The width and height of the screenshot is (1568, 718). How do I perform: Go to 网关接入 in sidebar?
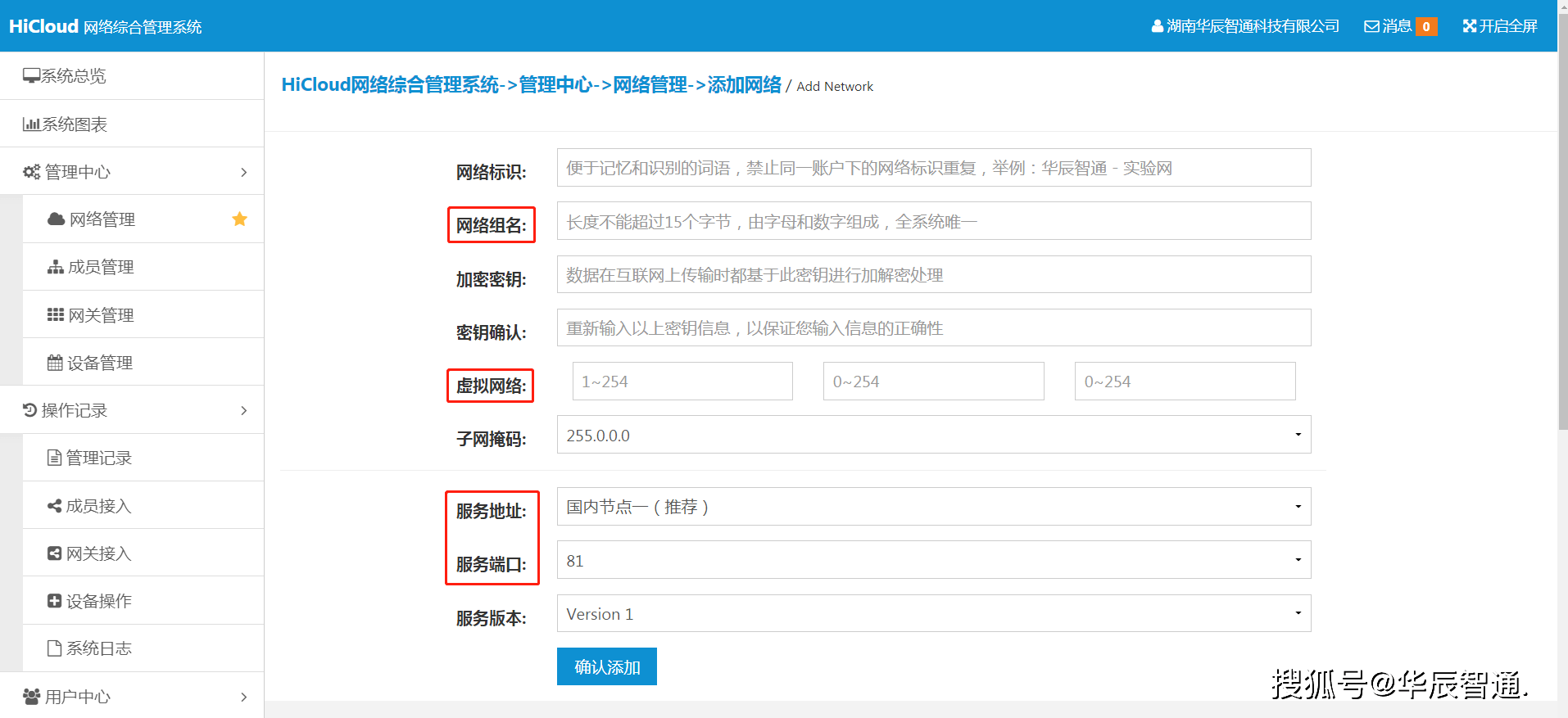click(x=143, y=553)
